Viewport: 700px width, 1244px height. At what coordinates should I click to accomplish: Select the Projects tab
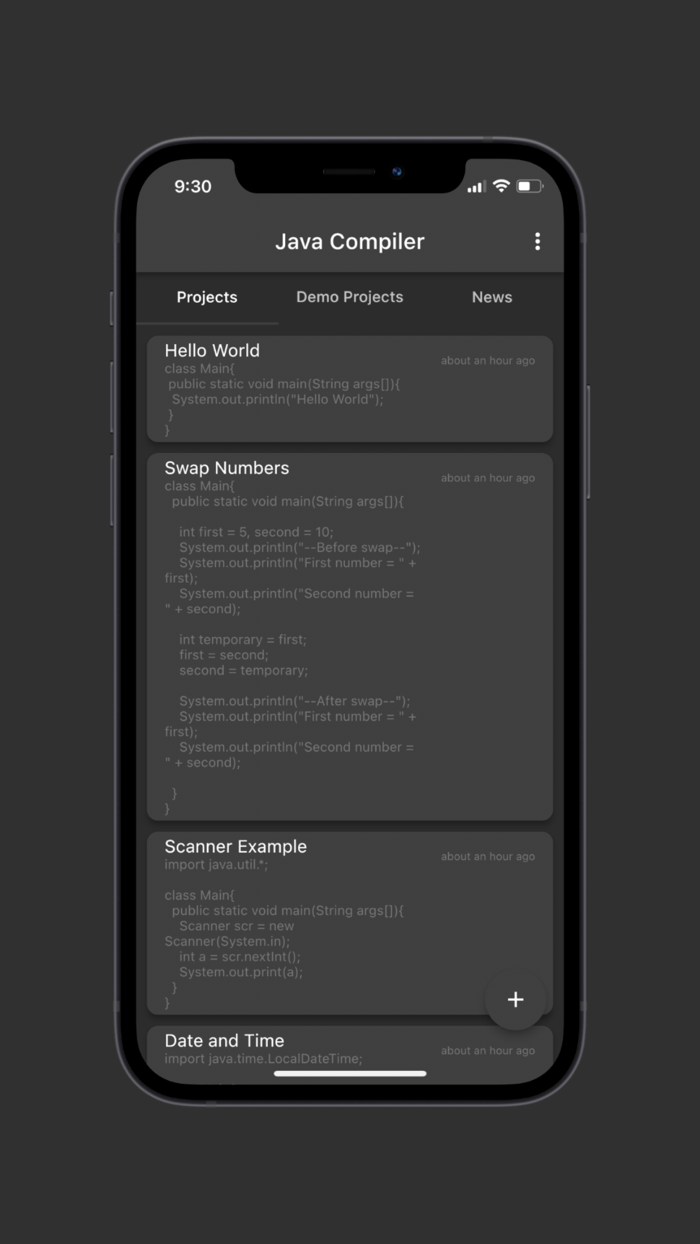(x=207, y=297)
